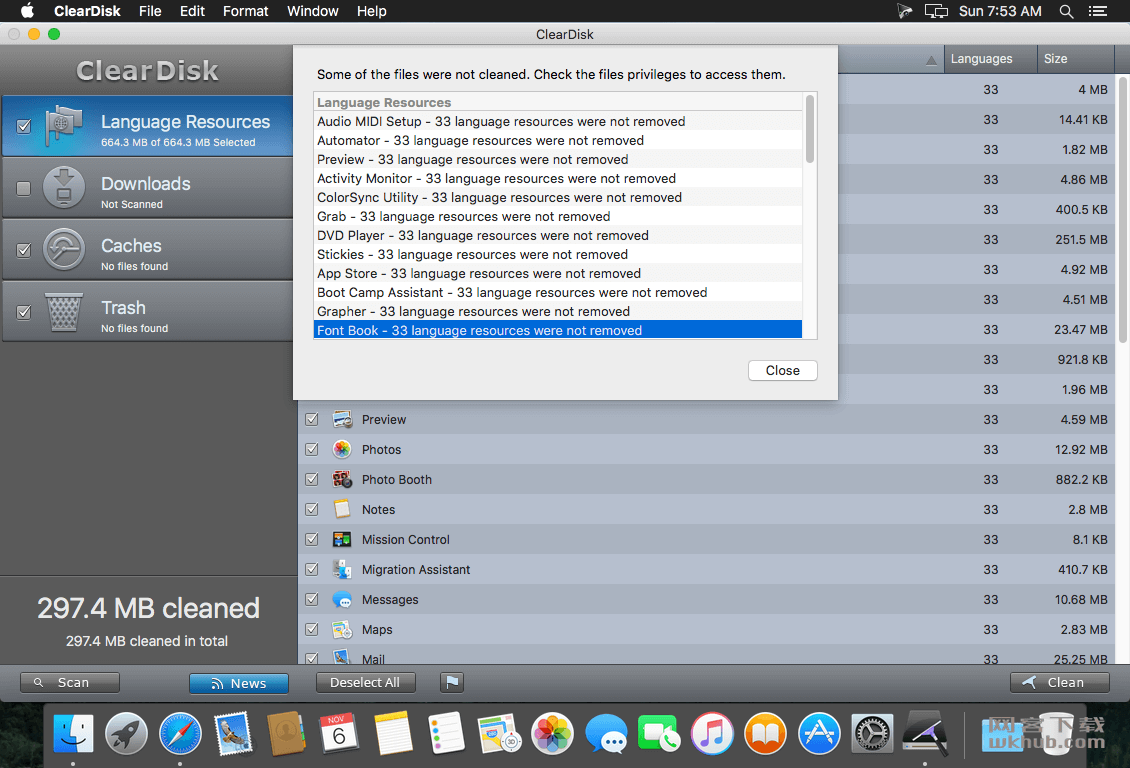Click the sort arrow in list header
The height and width of the screenshot is (768, 1130).
tap(931, 61)
